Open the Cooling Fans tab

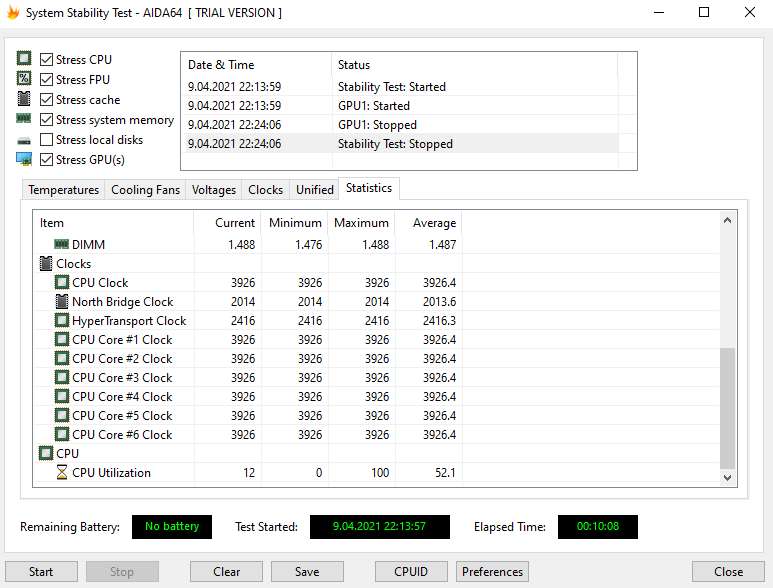click(x=145, y=190)
